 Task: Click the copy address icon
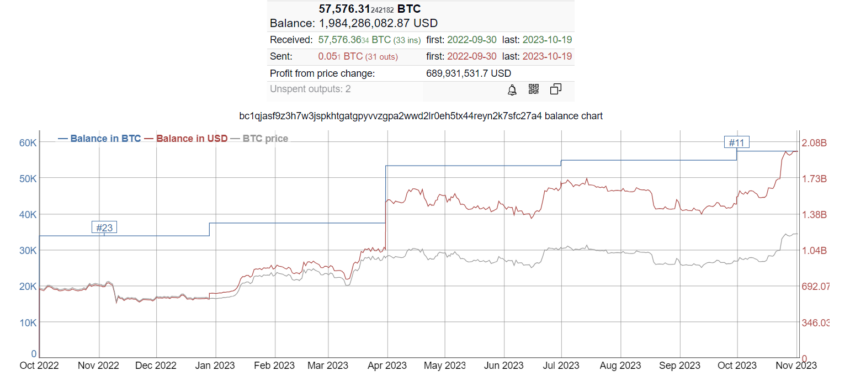point(556,89)
